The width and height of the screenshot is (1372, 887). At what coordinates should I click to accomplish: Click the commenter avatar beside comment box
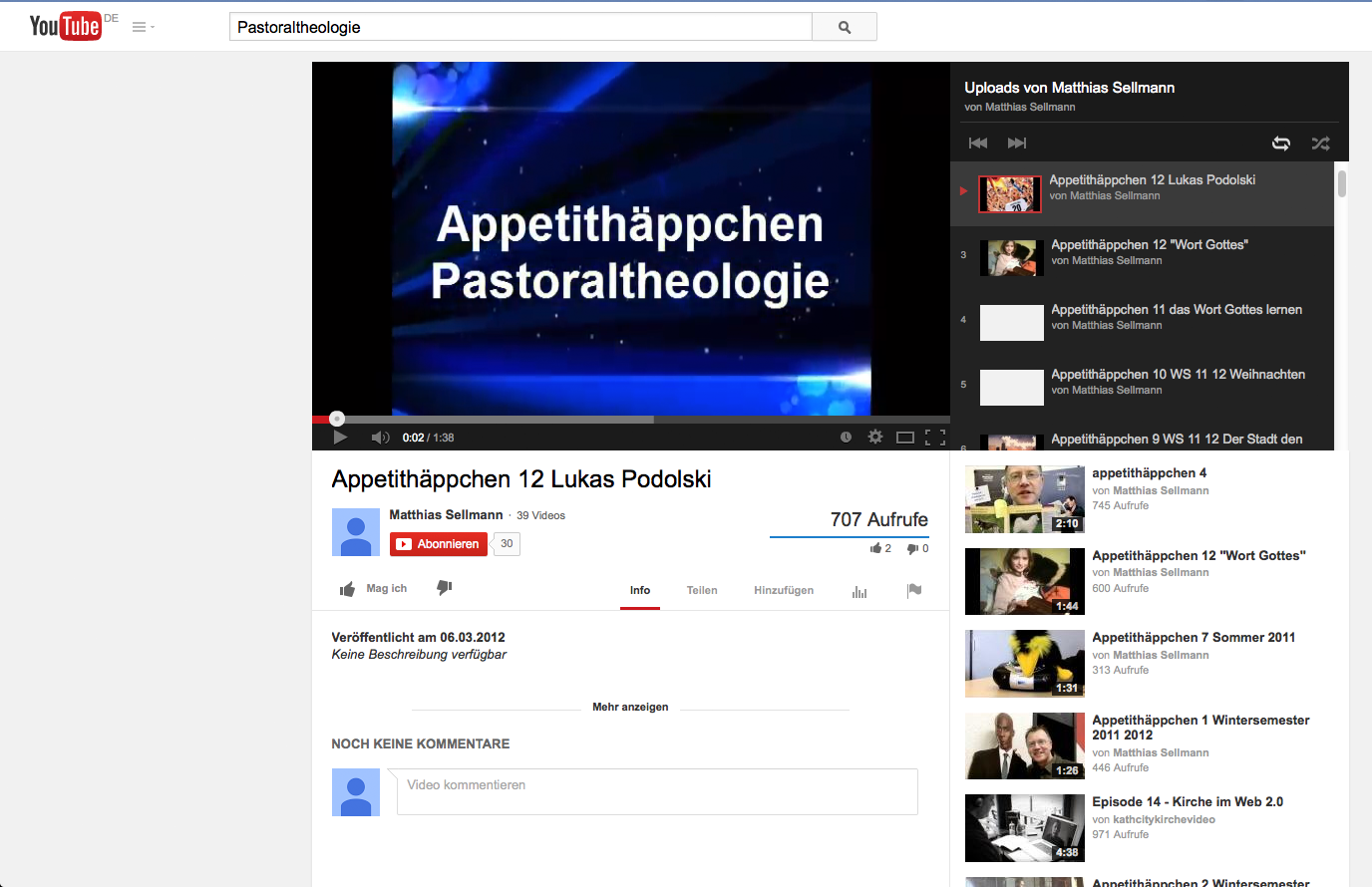tap(356, 792)
